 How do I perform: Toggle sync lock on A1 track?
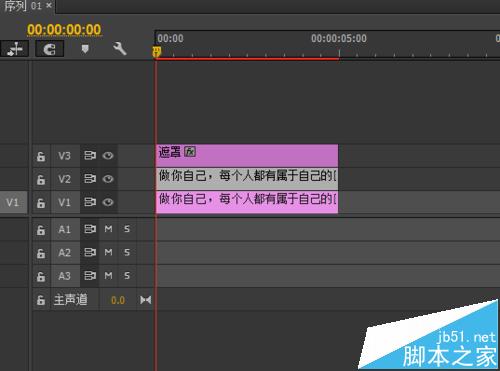click(x=90, y=229)
